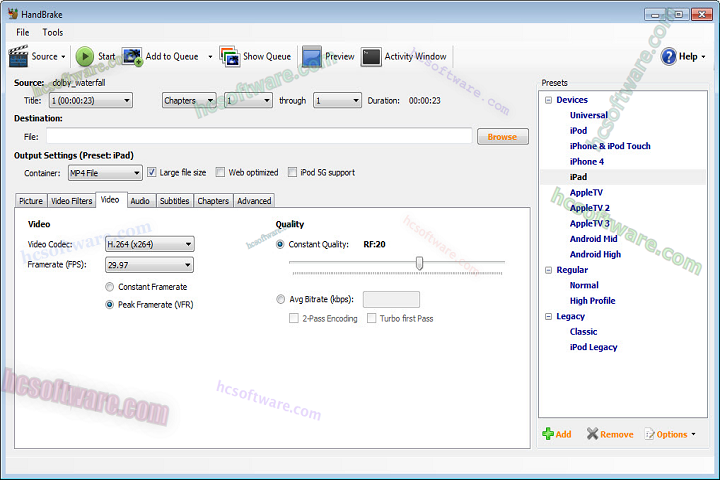The height and width of the screenshot is (480, 720).
Task: Select the Classic preset
Action: point(583,332)
